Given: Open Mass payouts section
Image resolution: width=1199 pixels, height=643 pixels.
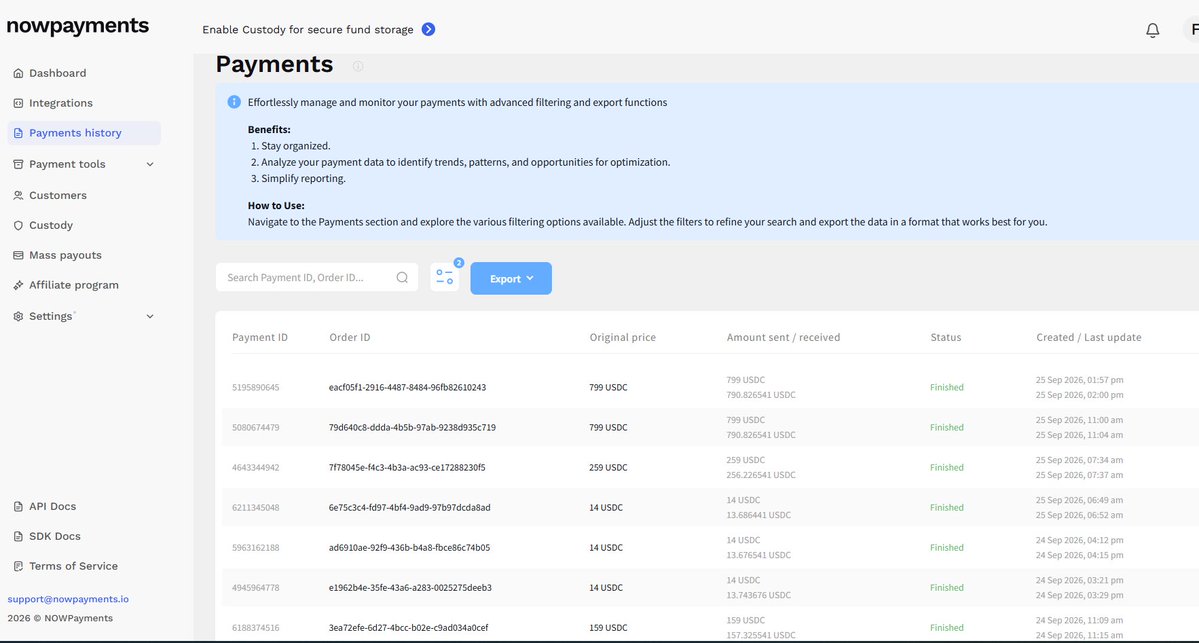Looking at the screenshot, I should coord(65,255).
